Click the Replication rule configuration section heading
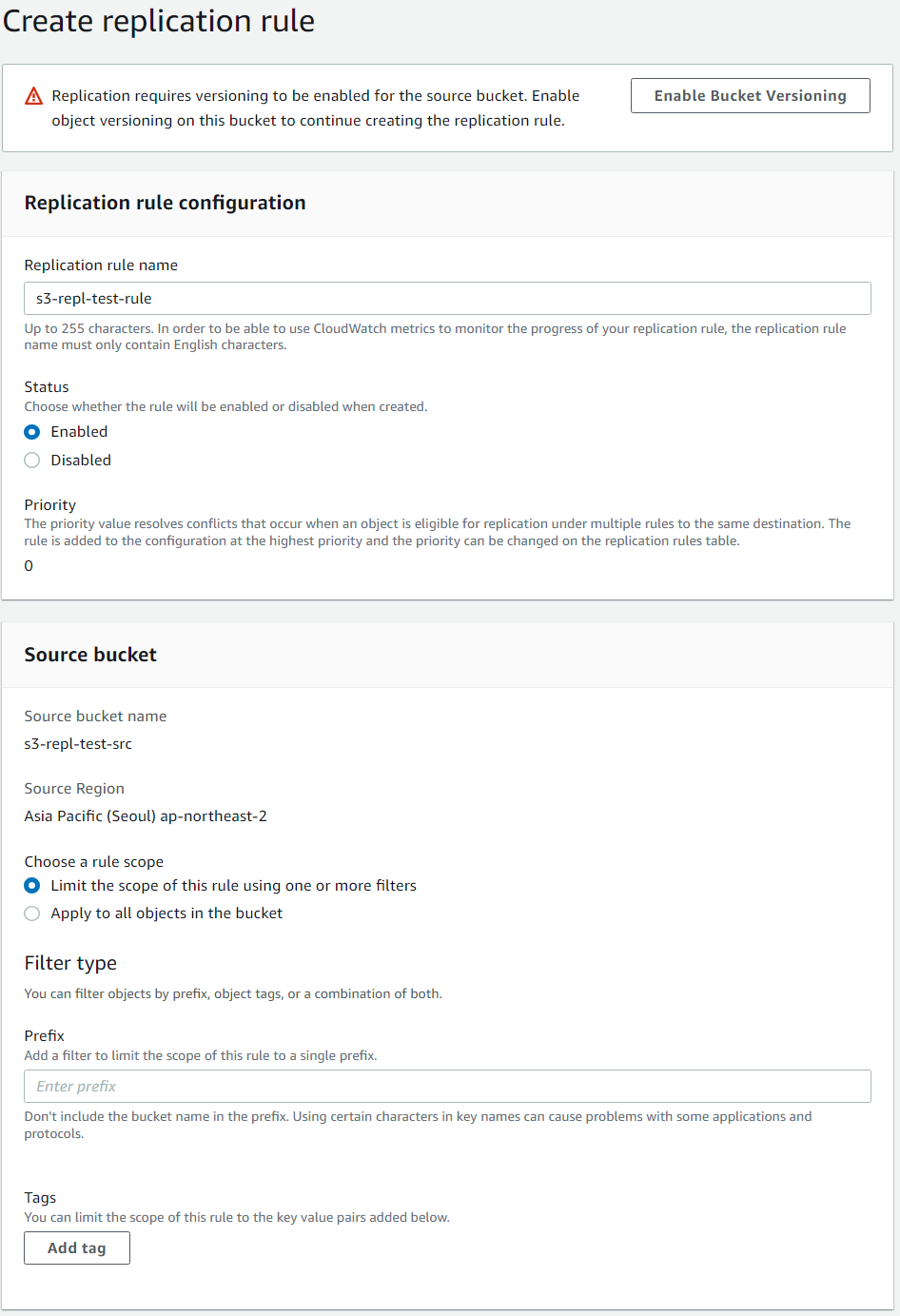 pos(165,203)
